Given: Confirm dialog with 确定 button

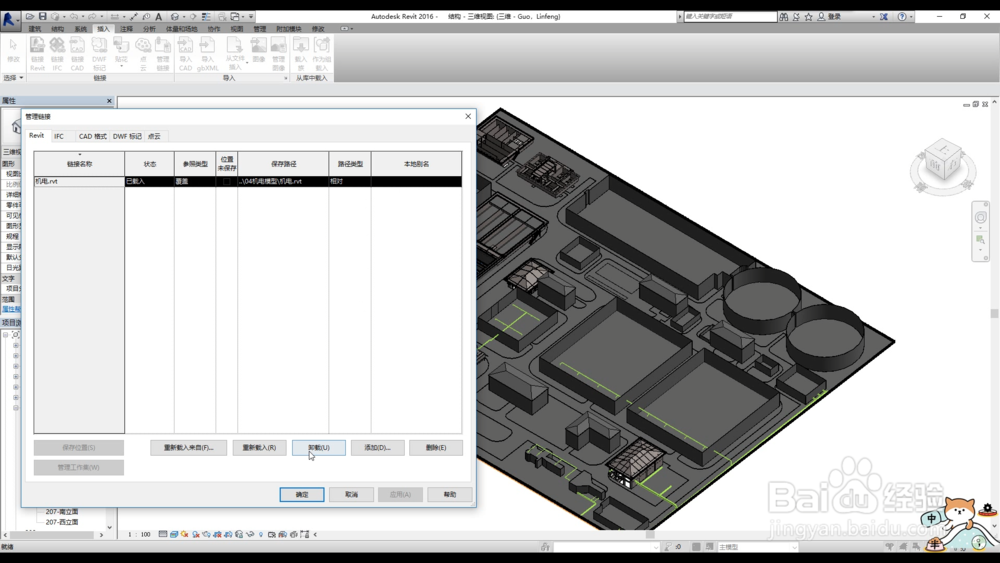Looking at the screenshot, I should (x=302, y=495).
